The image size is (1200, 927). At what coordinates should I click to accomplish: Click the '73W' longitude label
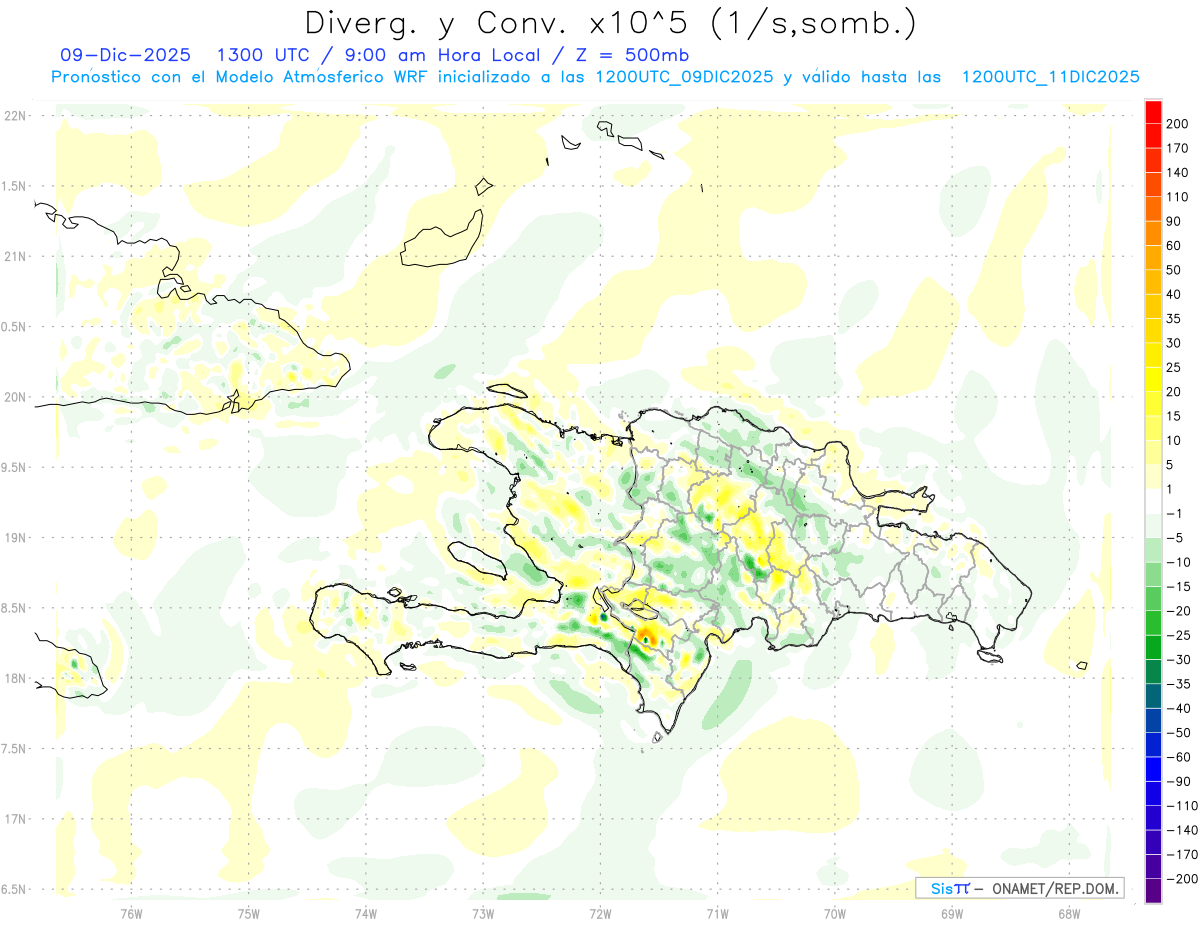483,914
